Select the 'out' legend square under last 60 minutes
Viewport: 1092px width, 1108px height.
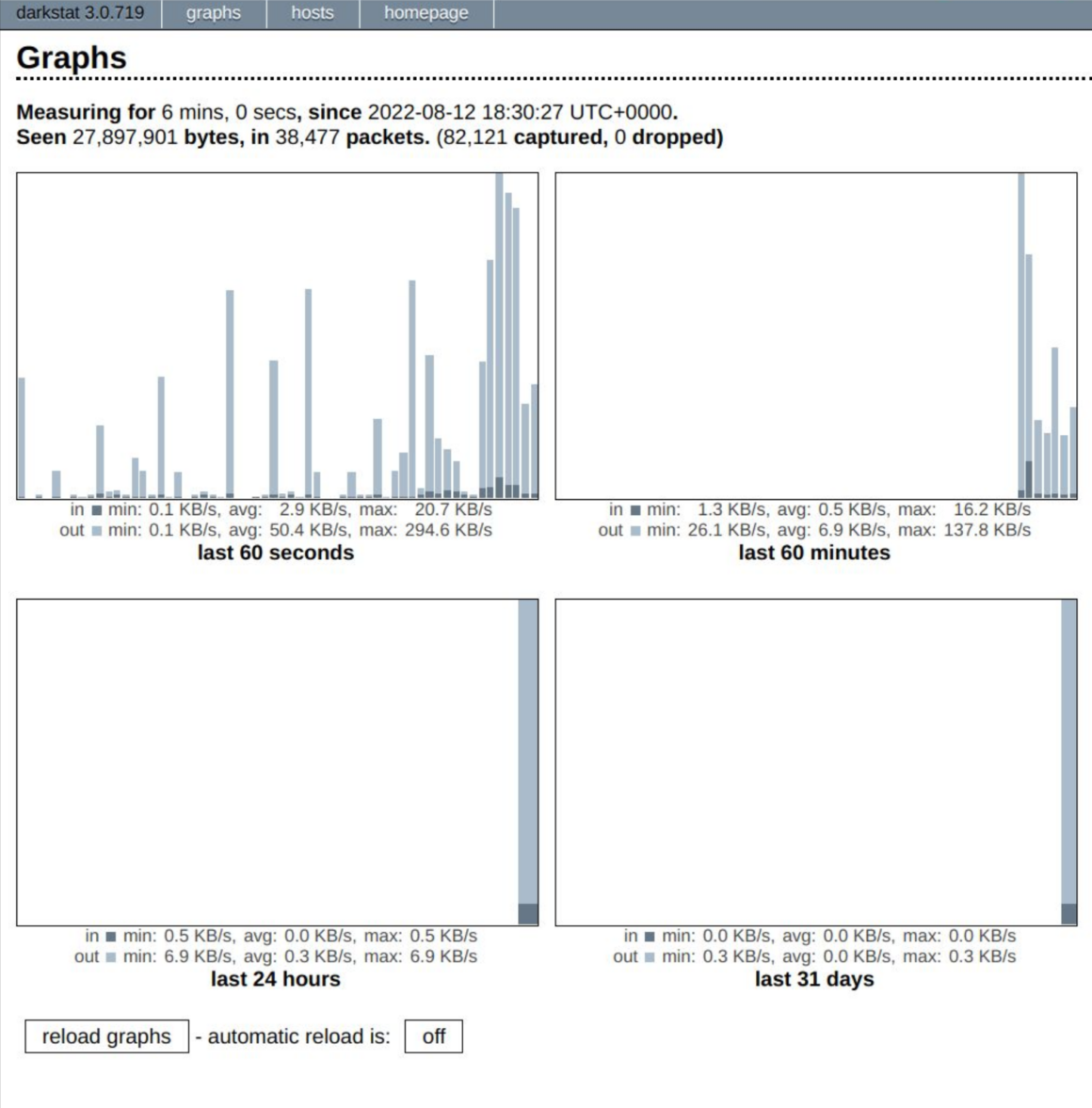coord(635,531)
